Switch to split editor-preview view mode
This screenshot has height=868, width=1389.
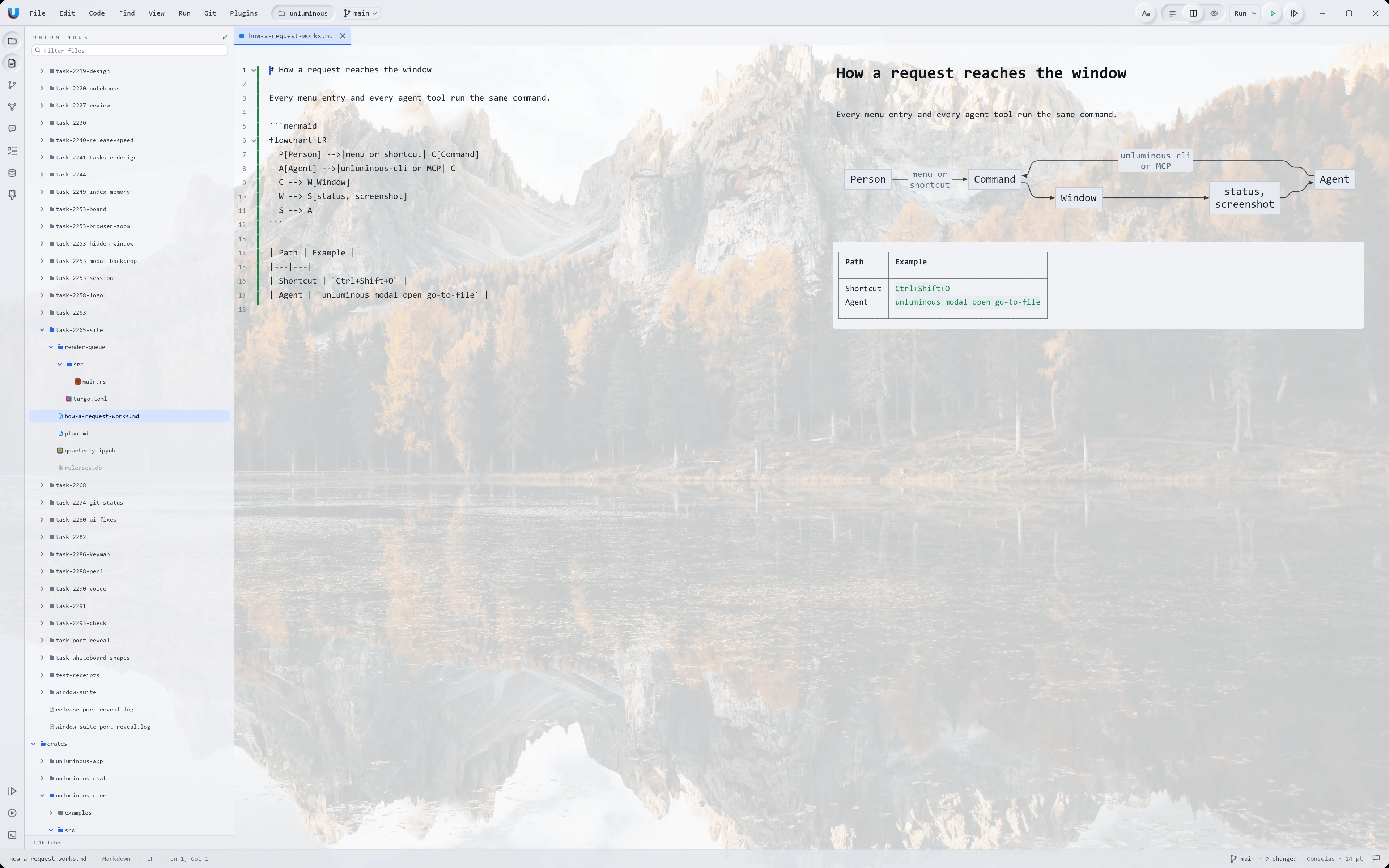click(1193, 13)
